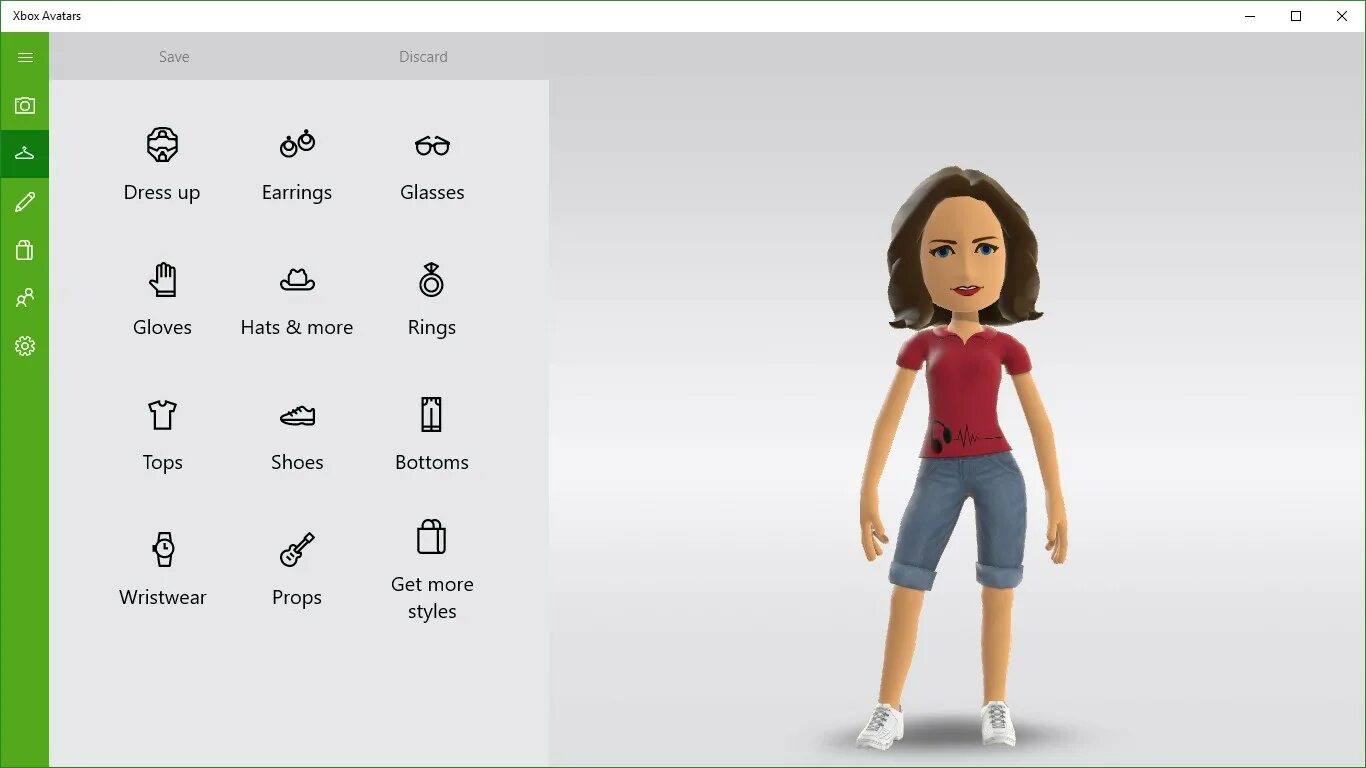The width and height of the screenshot is (1366, 768).
Task: Open the Glasses category
Action: pyautogui.click(x=431, y=165)
